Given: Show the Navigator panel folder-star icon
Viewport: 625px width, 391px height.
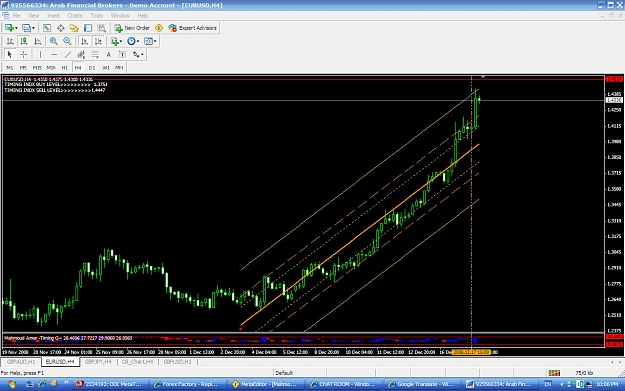Looking at the screenshot, I should 74,28.
